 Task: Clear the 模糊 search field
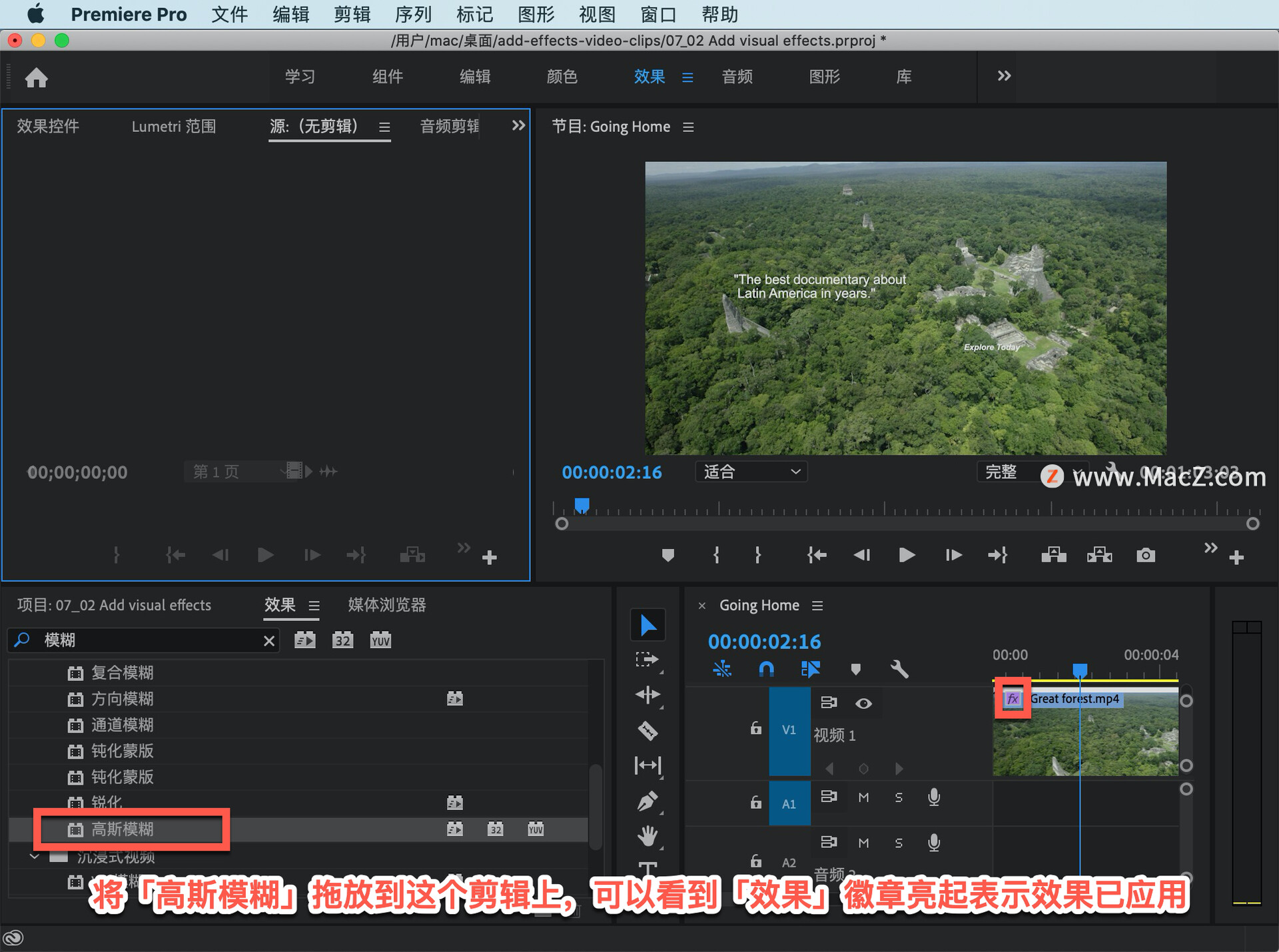click(x=269, y=641)
